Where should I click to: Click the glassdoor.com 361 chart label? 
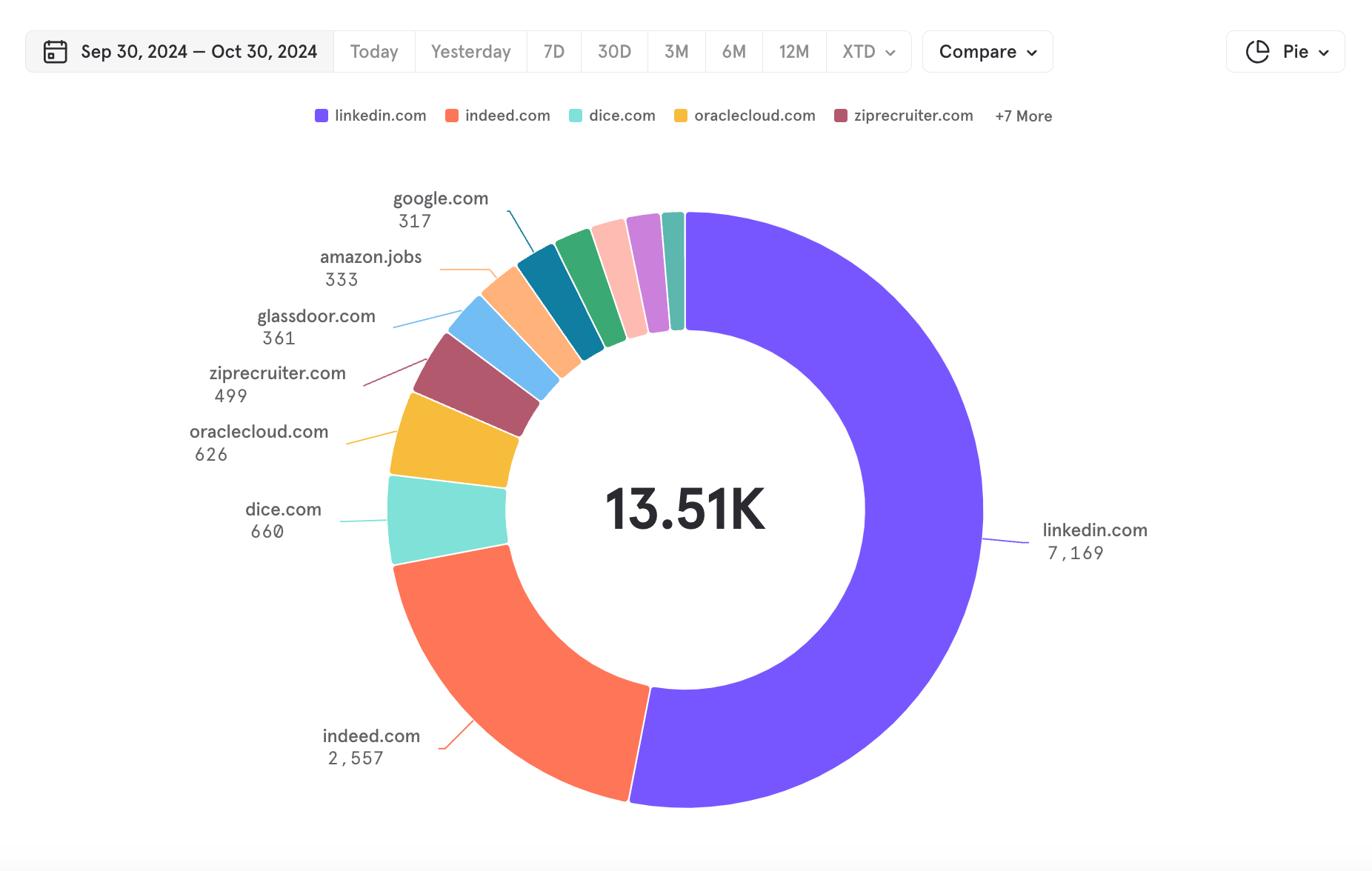tap(316, 327)
